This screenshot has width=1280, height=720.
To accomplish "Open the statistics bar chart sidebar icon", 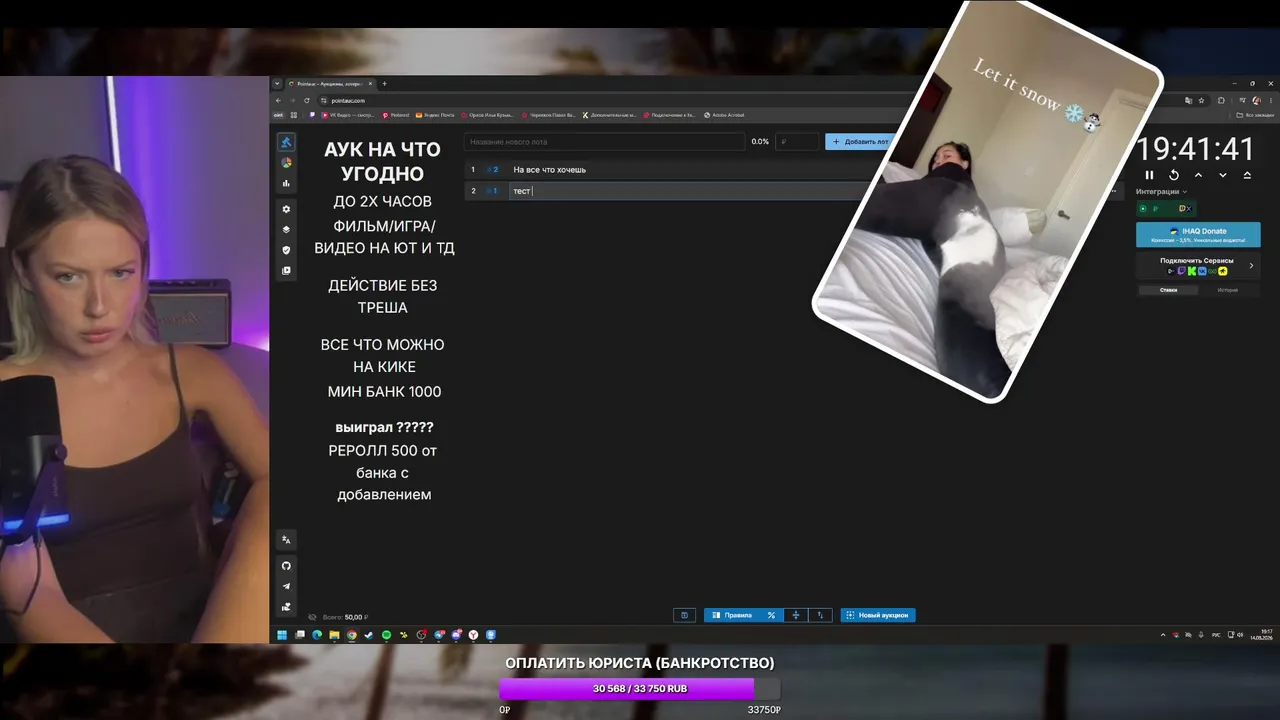I will coord(286,183).
